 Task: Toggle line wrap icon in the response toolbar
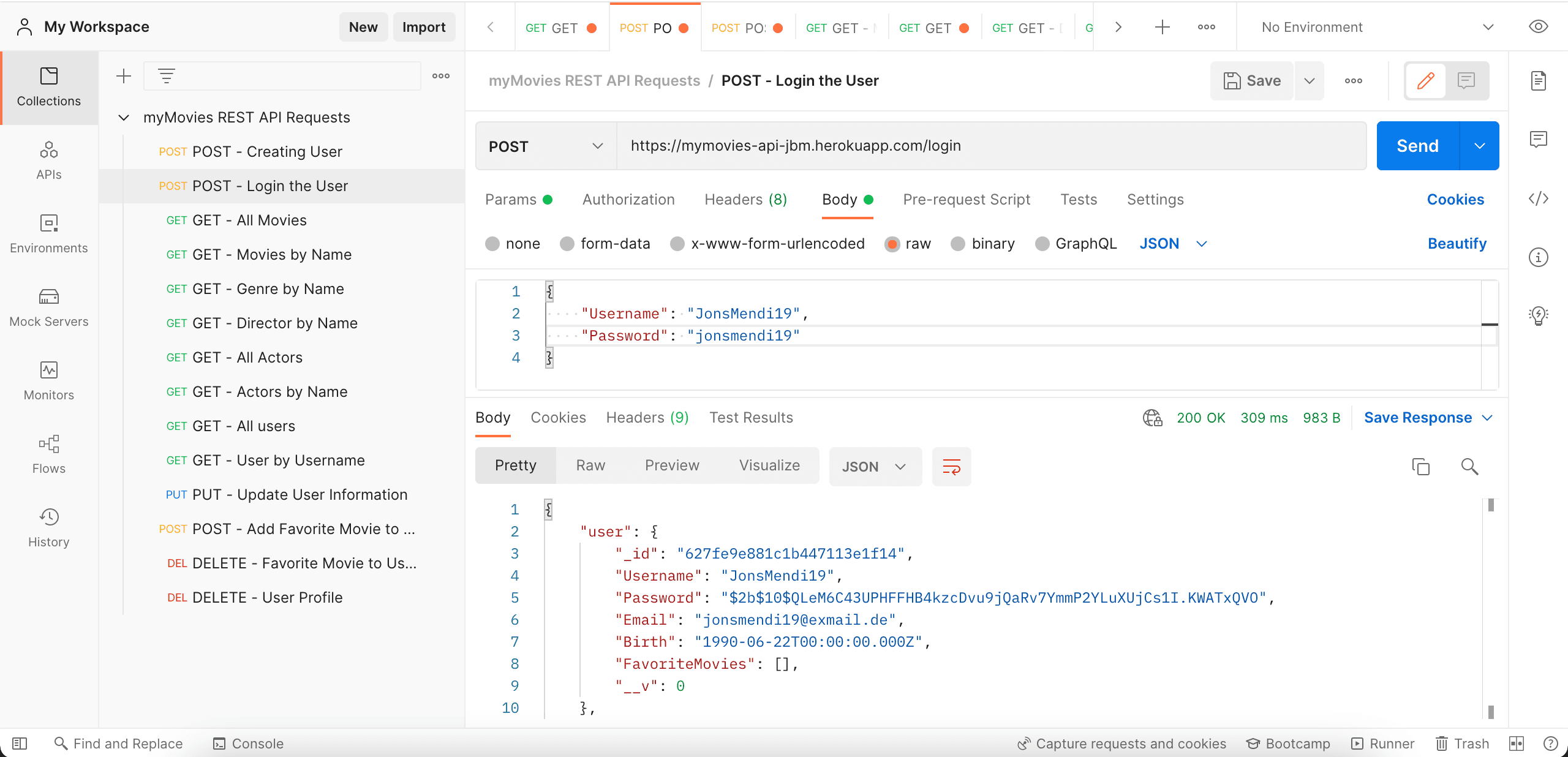pos(951,467)
